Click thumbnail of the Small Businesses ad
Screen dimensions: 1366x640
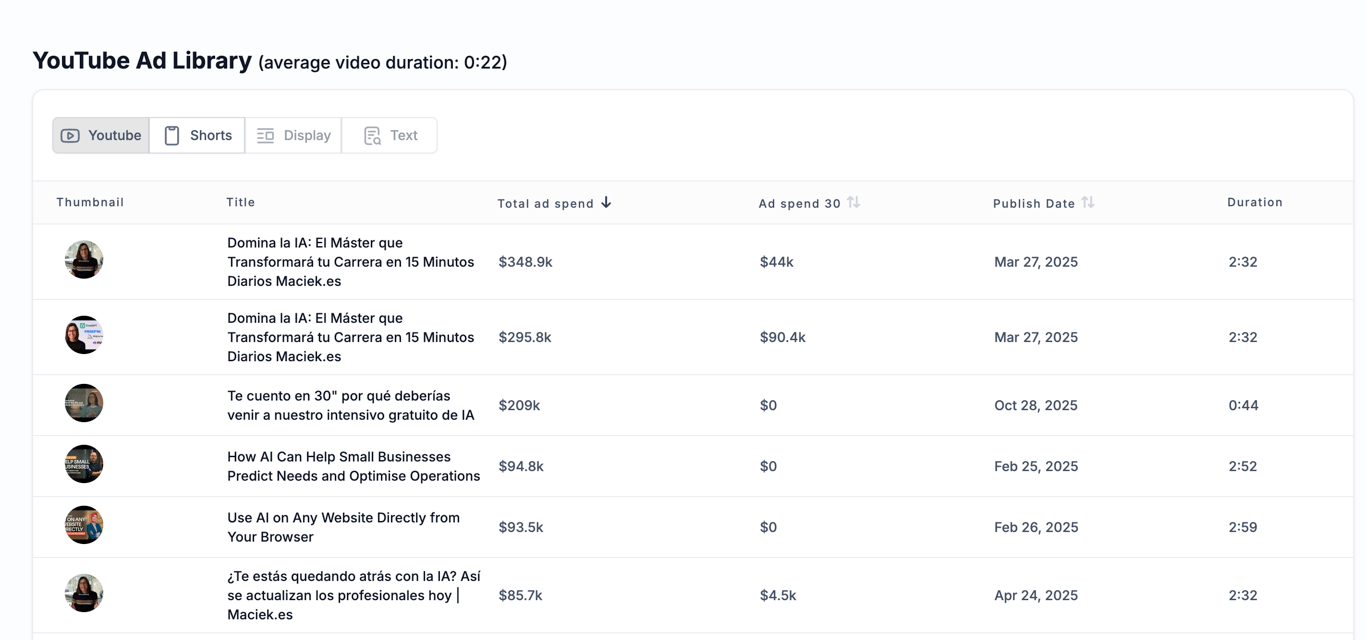[84, 464]
